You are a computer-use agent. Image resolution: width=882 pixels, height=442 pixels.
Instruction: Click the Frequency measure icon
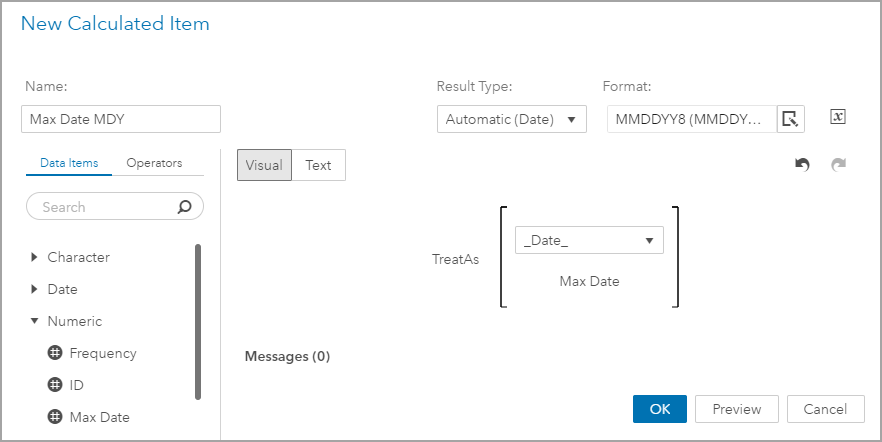[55, 353]
